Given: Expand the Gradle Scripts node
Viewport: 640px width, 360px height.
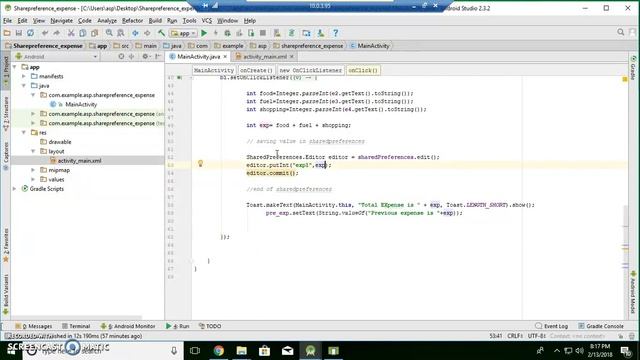Looking at the screenshot, I should (15, 189).
